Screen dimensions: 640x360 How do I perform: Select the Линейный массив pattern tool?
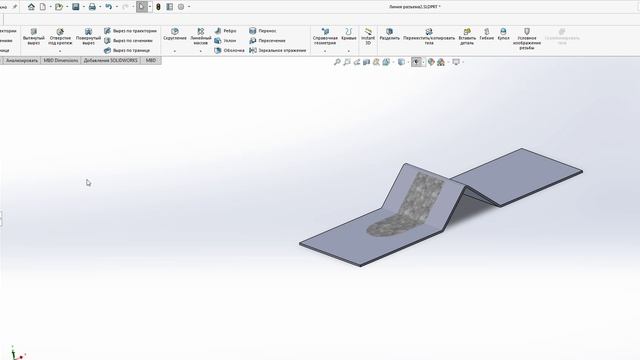point(201,36)
